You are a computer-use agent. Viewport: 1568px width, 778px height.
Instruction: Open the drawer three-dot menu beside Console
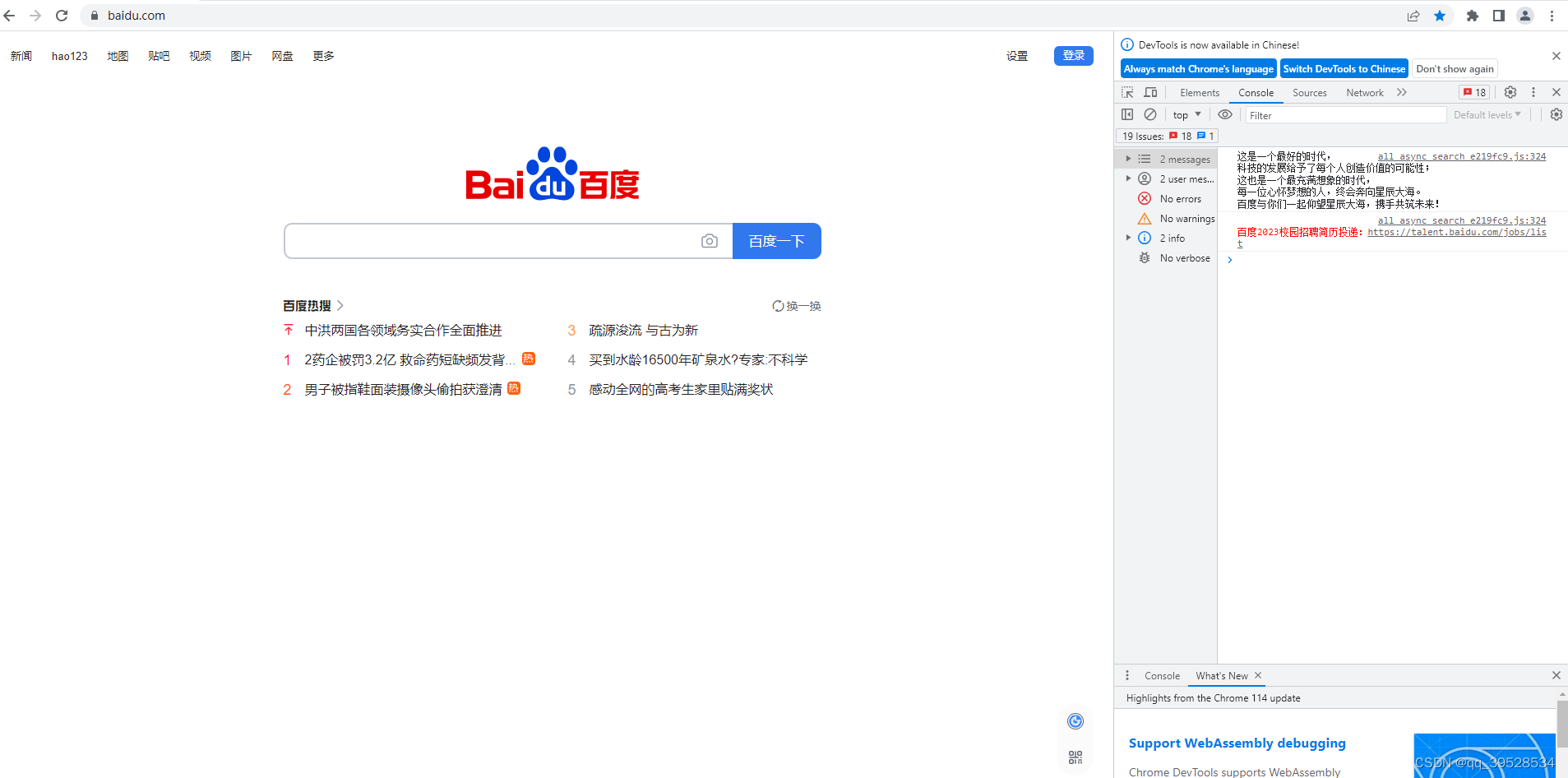point(1127,675)
